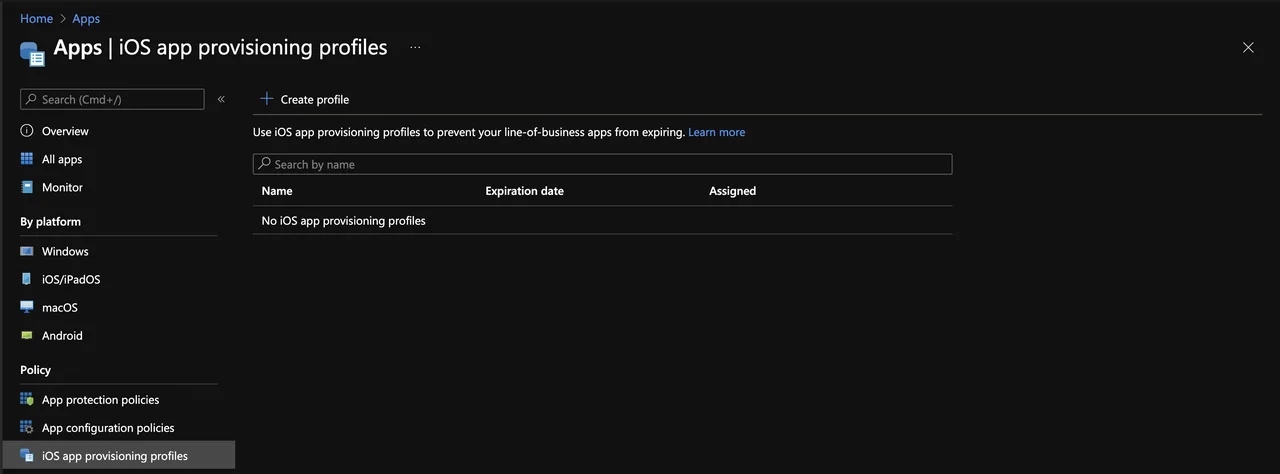Click the App protection policies icon
Viewport: 1280px width, 474px height.
(x=27, y=399)
